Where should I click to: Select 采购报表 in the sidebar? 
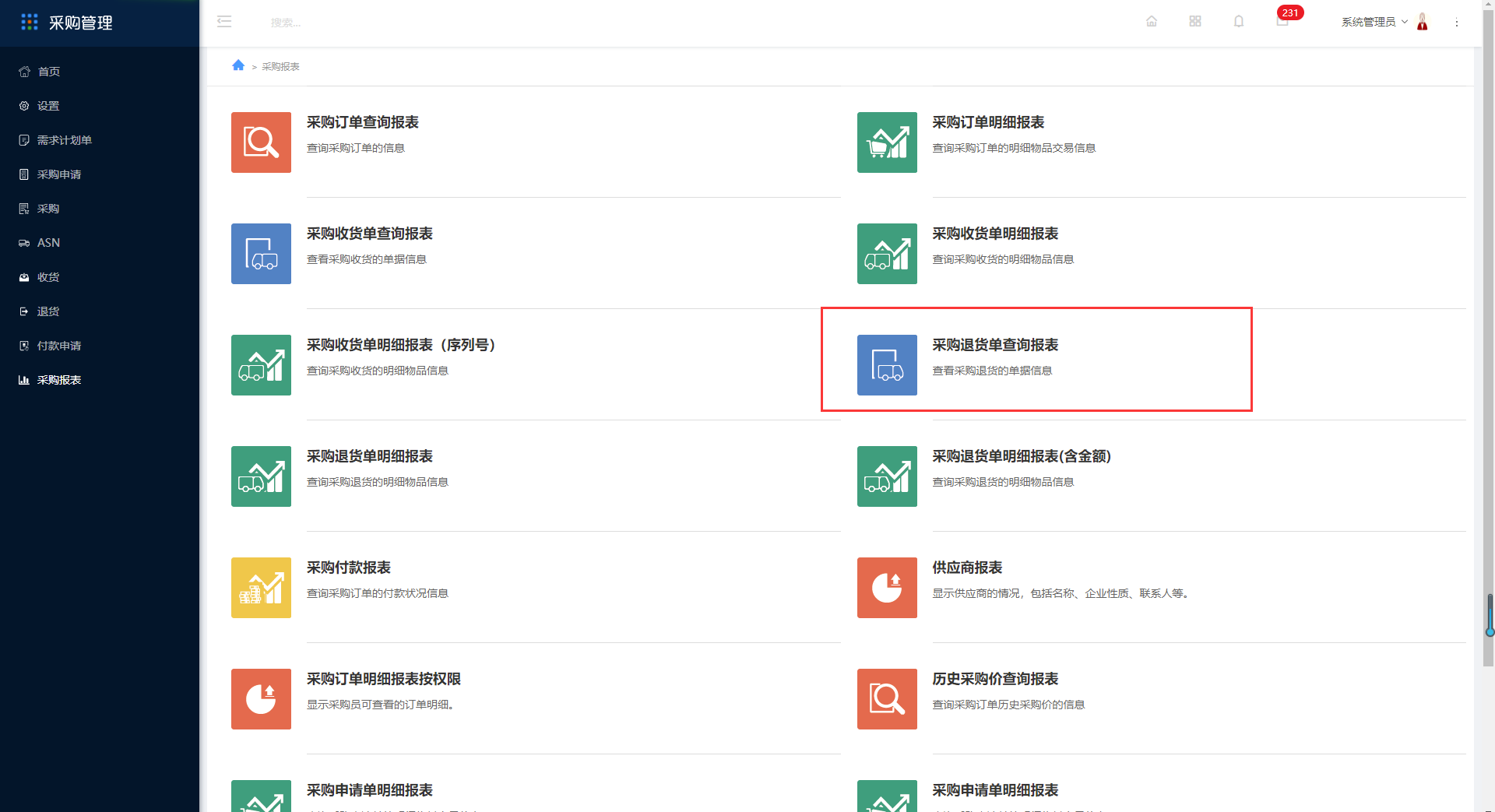100,380
